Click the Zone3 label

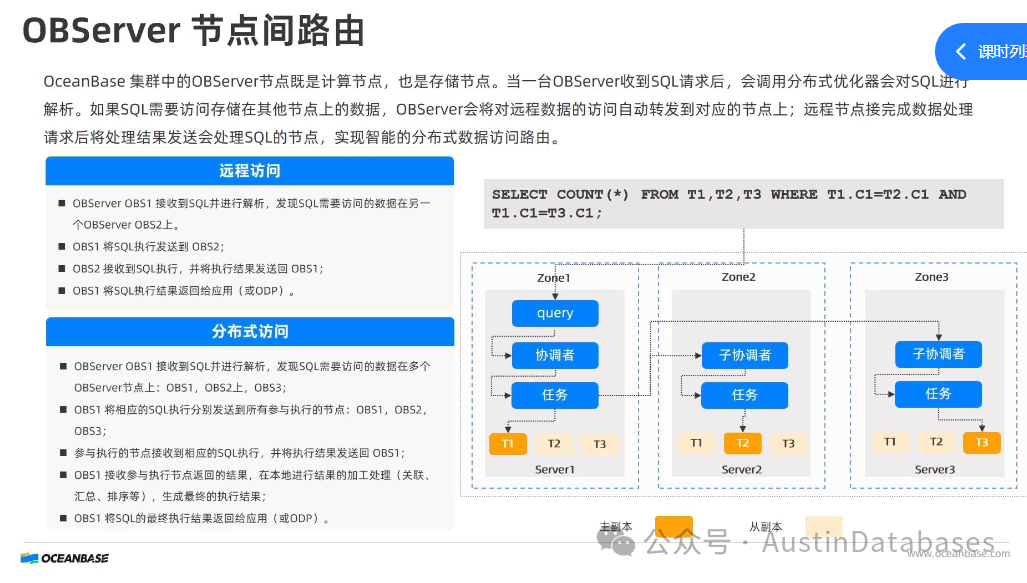931,277
